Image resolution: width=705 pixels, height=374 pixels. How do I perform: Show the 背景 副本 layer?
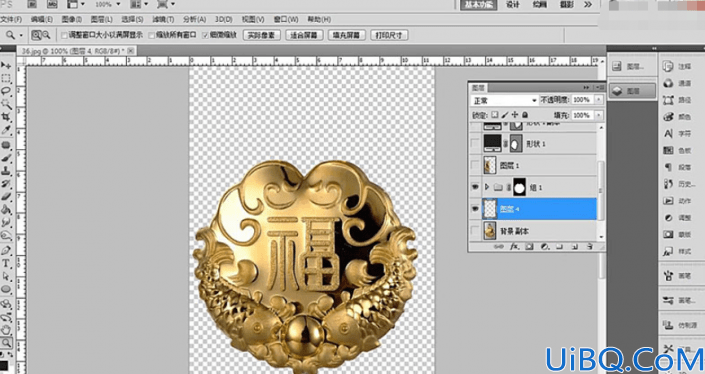pyautogui.click(x=475, y=231)
